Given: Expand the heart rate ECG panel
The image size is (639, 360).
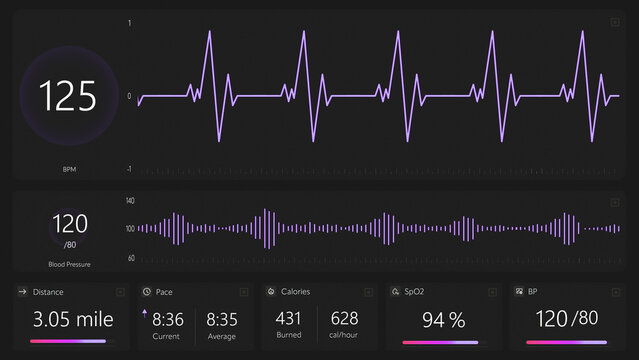Looking at the screenshot, I should pos(615,22).
